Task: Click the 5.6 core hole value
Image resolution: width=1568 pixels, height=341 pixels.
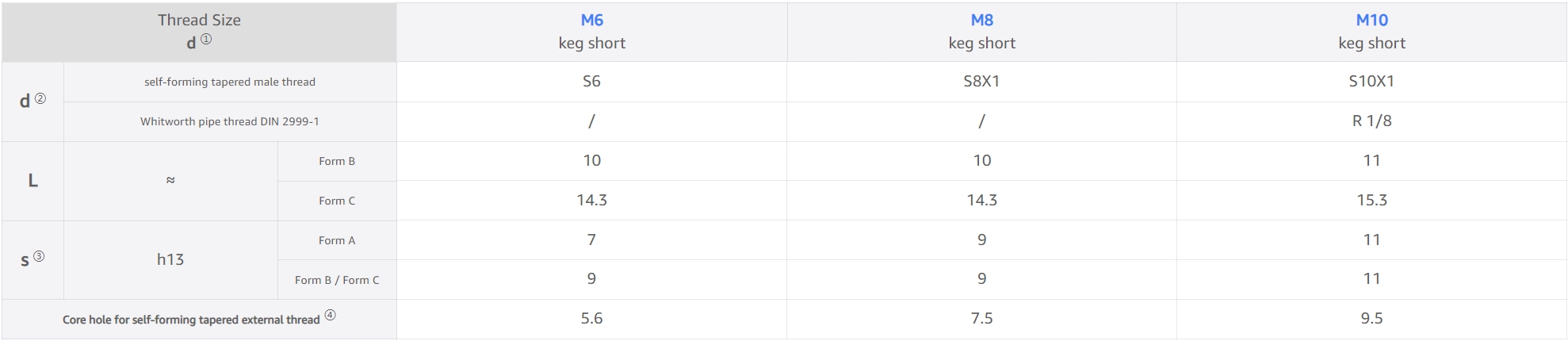Action: (591, 319)
